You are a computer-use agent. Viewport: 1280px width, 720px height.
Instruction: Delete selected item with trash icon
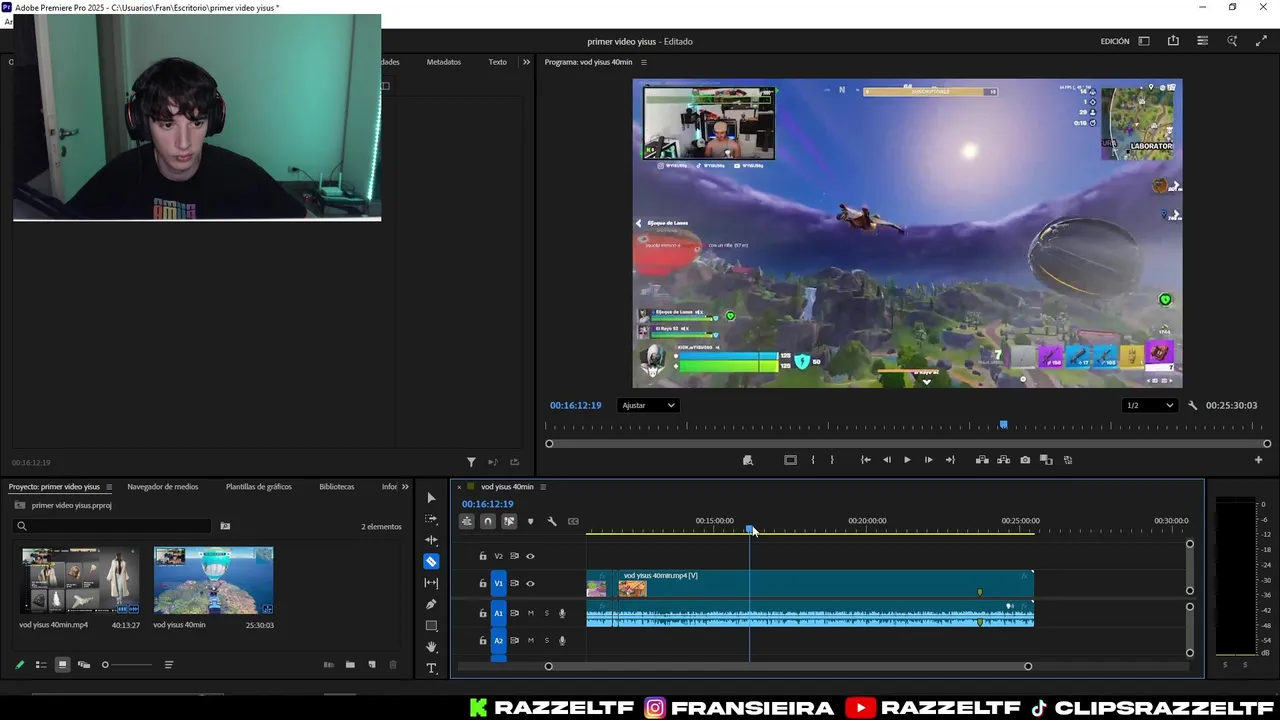(x=392, y=665)
